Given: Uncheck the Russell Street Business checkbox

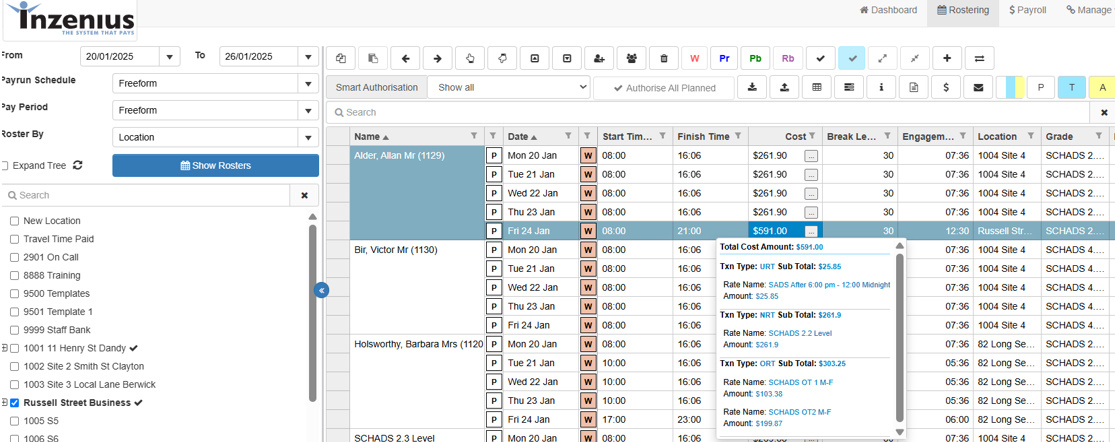Looking at the screenshot, I should click(14, 403).
